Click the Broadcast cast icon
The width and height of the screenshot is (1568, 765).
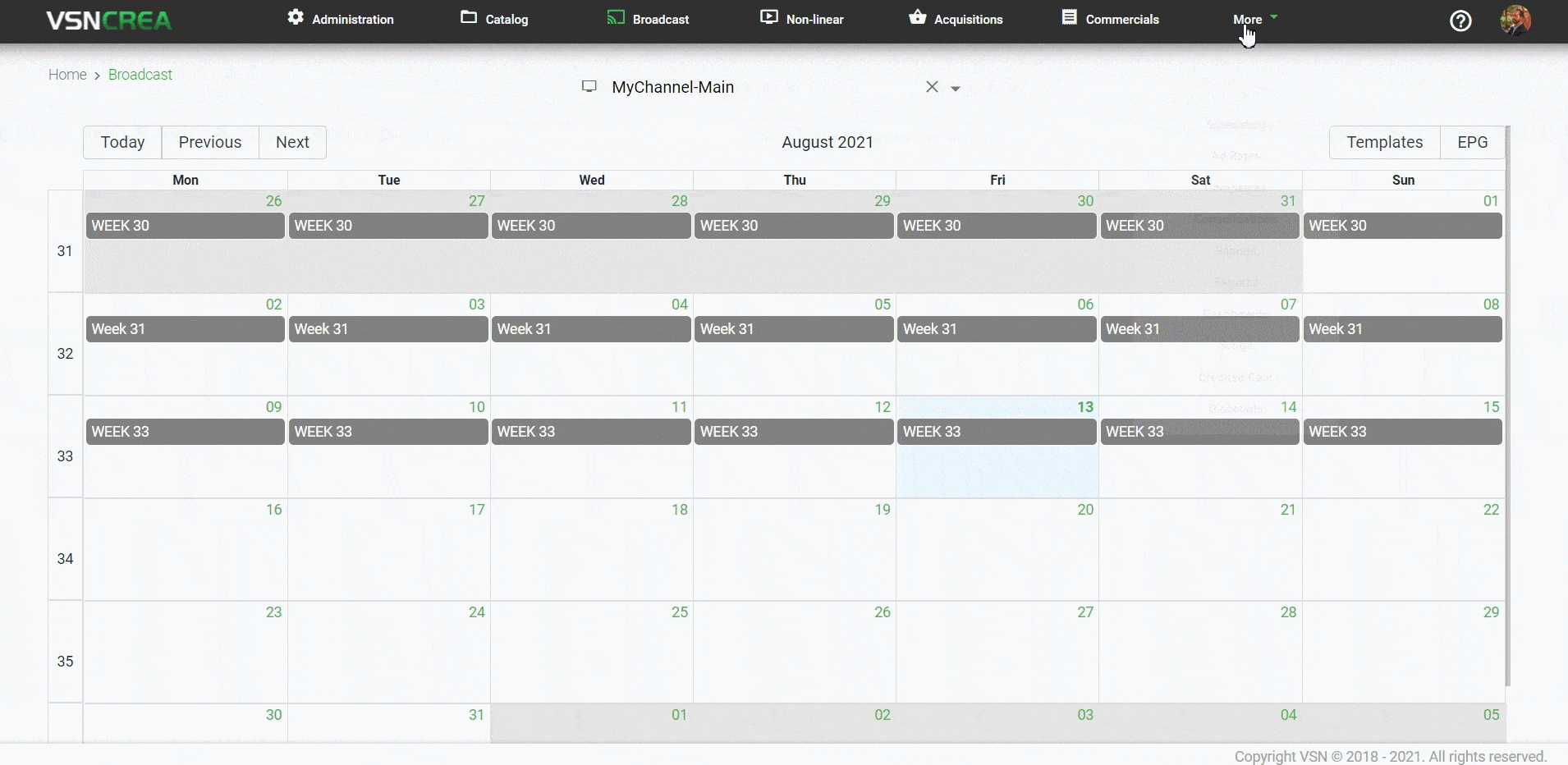(616, 17)
